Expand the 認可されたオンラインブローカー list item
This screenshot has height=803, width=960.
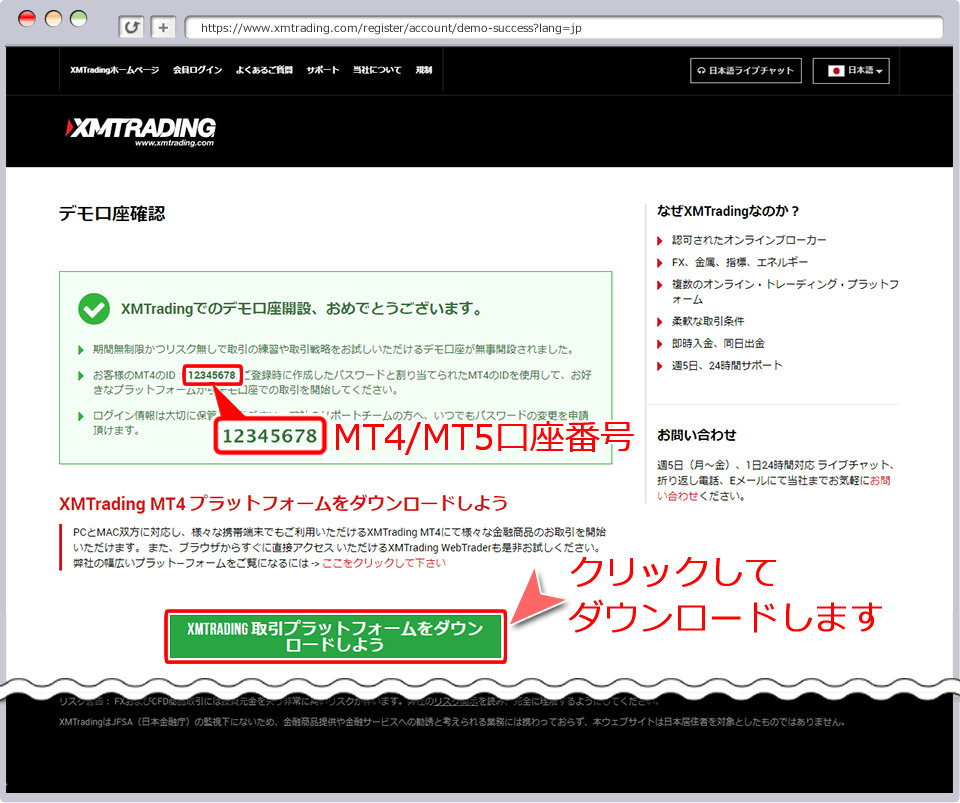click(748, 239)
